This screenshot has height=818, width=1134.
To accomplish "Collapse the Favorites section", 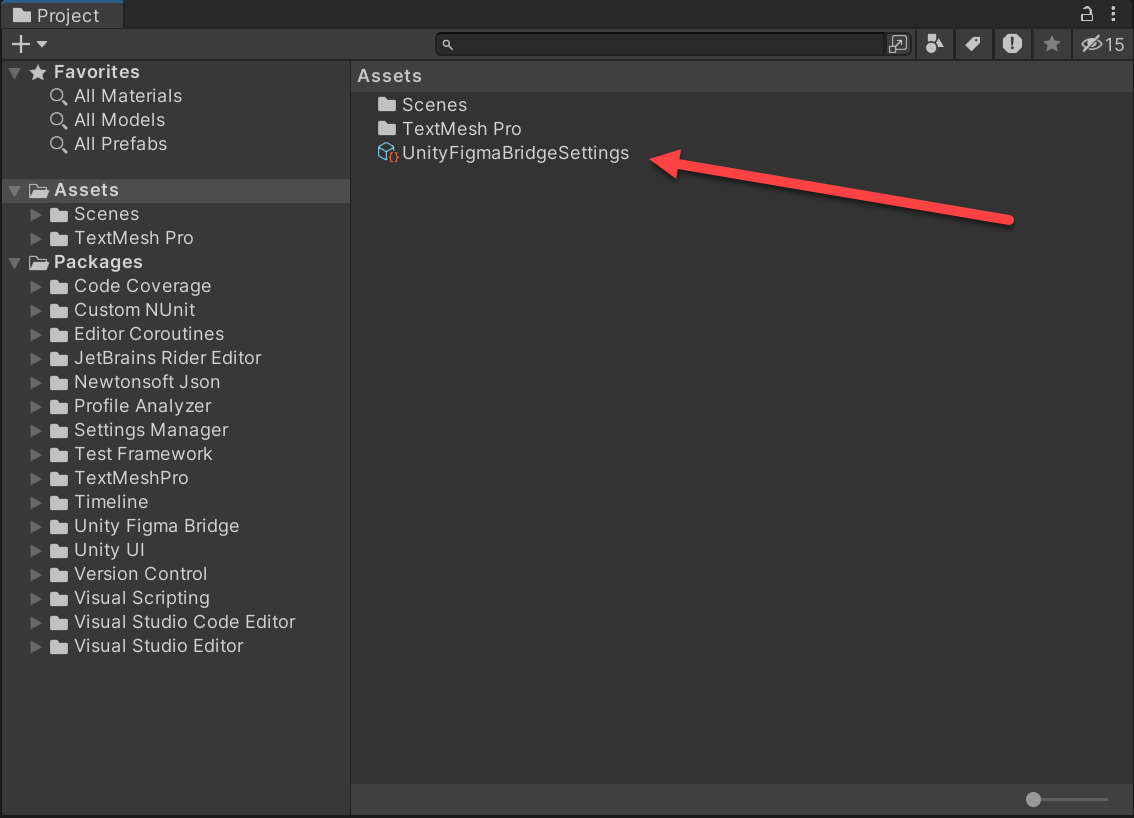I will point(14,73).
